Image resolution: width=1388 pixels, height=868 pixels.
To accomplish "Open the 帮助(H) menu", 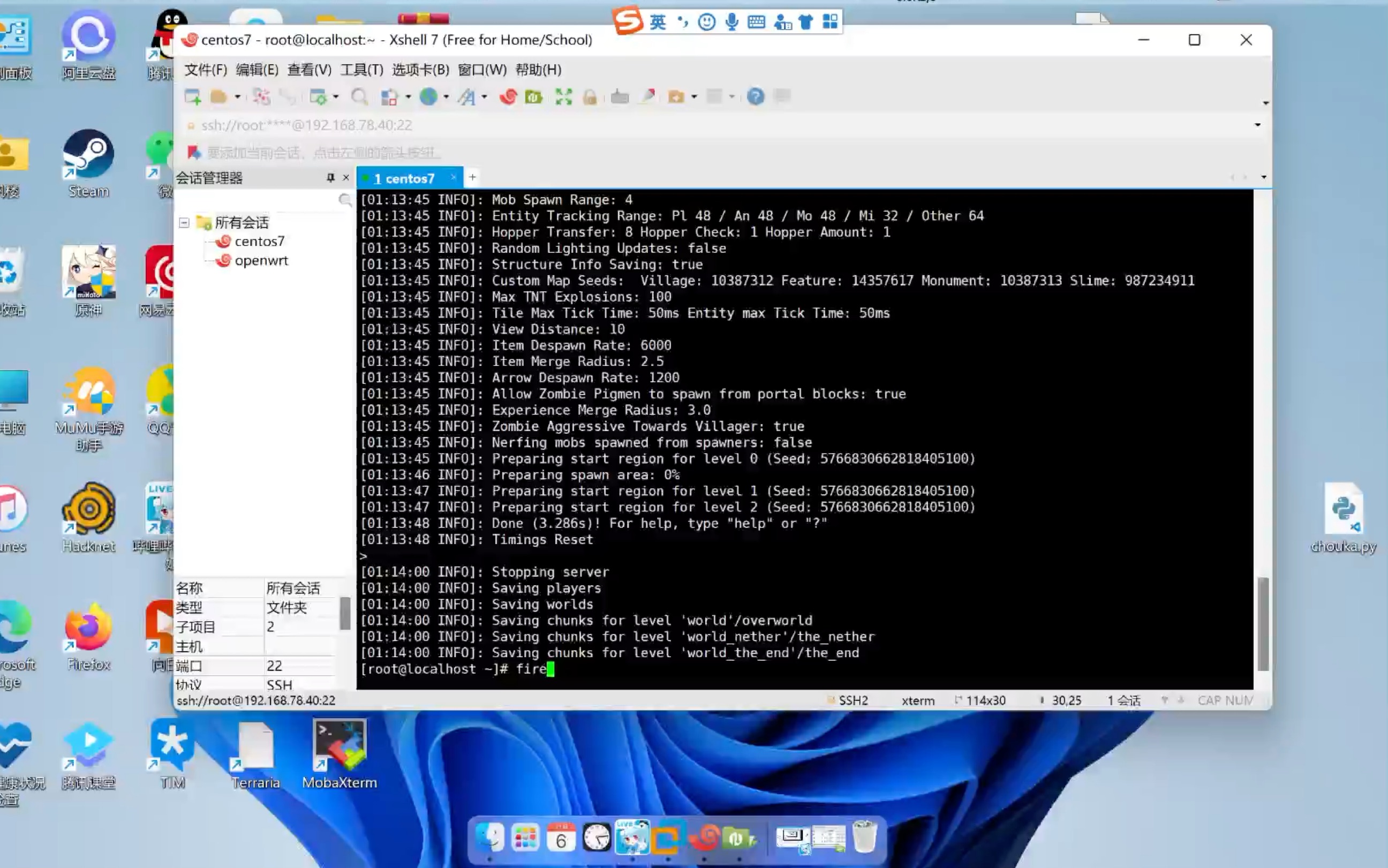I will pos(538,70).
